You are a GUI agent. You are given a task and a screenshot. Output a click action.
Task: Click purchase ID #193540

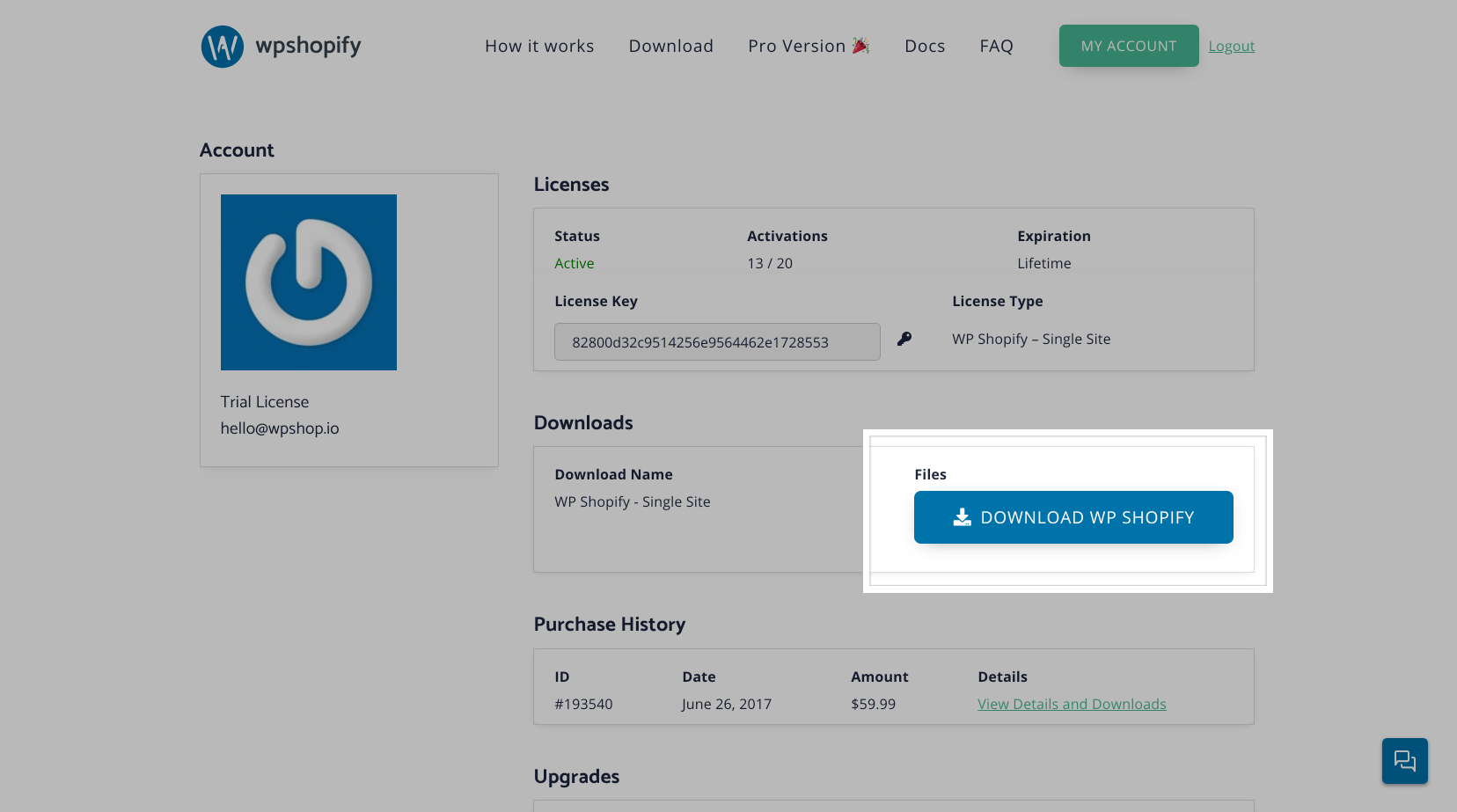pyautogui.click(x=583, y=704)
